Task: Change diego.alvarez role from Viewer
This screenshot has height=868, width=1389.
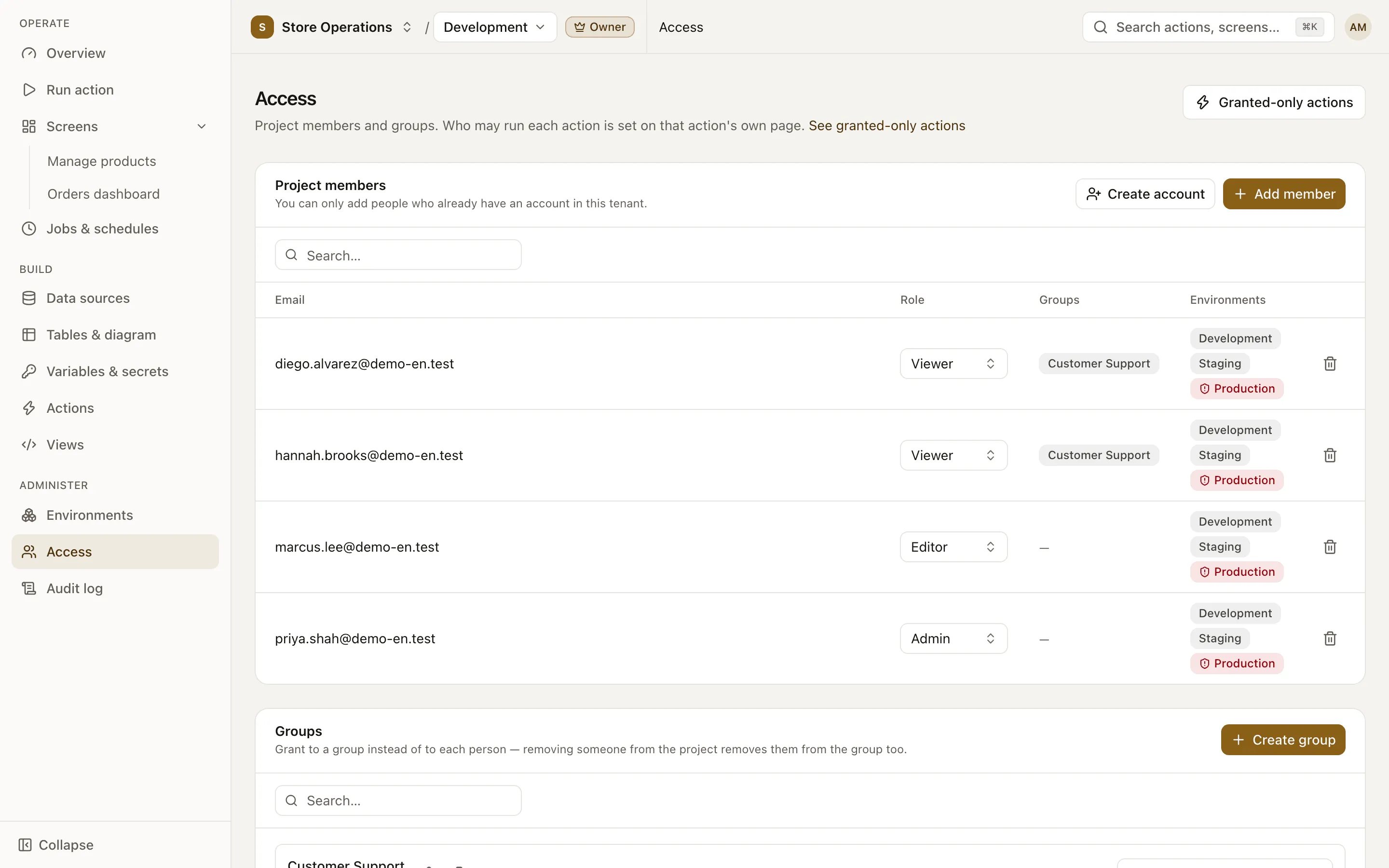Action: (953, 364)
